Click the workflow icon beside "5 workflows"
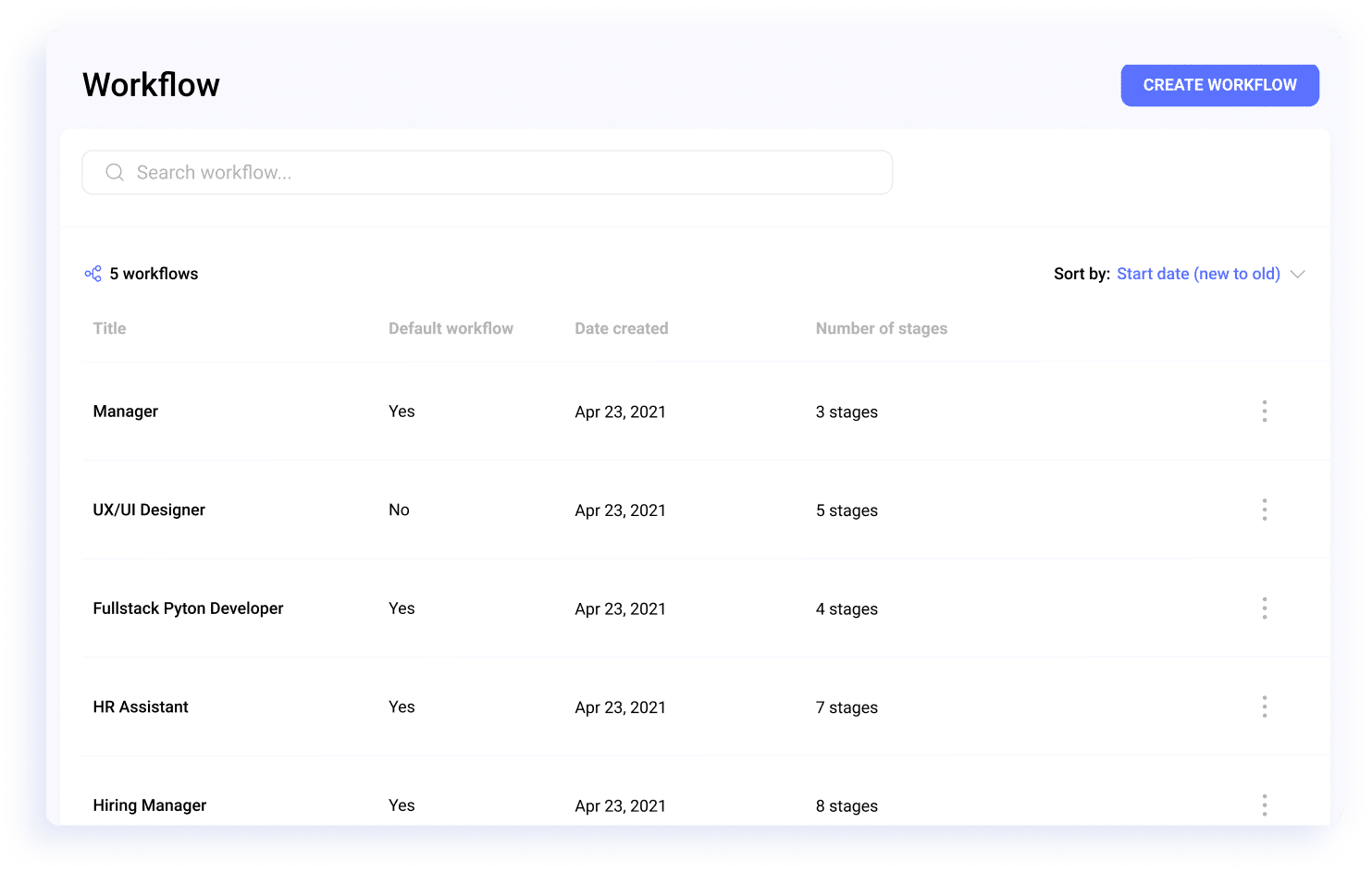The image size is (1372, 872). coord(93,273)
